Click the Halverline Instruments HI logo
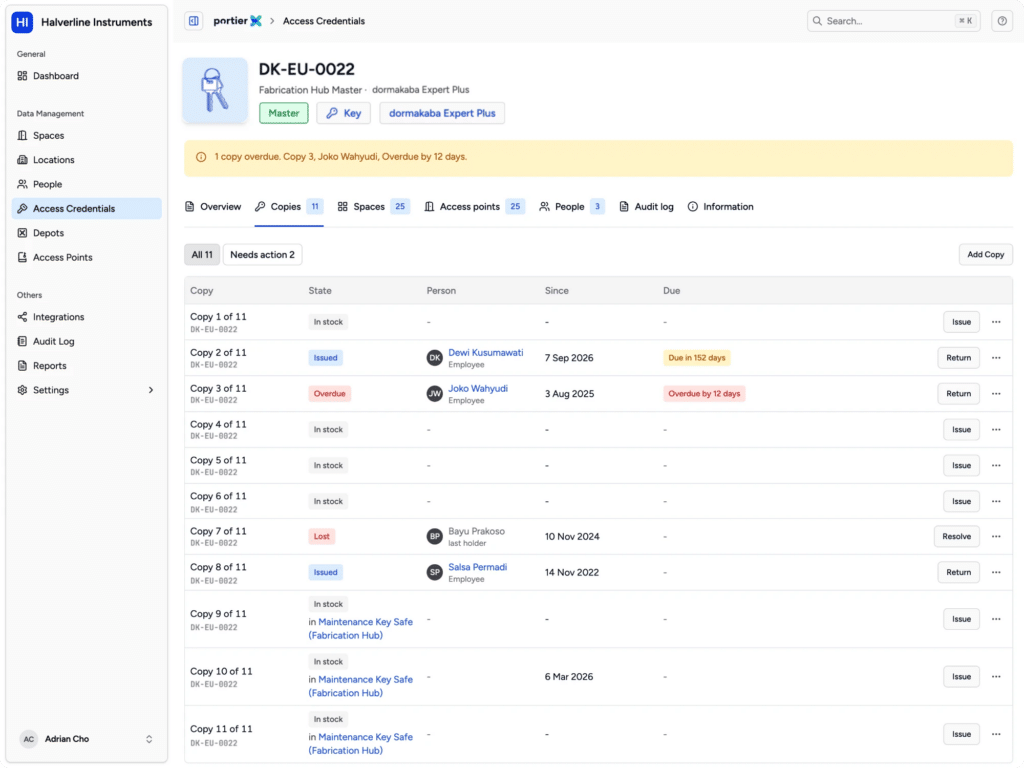This screenshot has width=1024, height=768. 22,22
